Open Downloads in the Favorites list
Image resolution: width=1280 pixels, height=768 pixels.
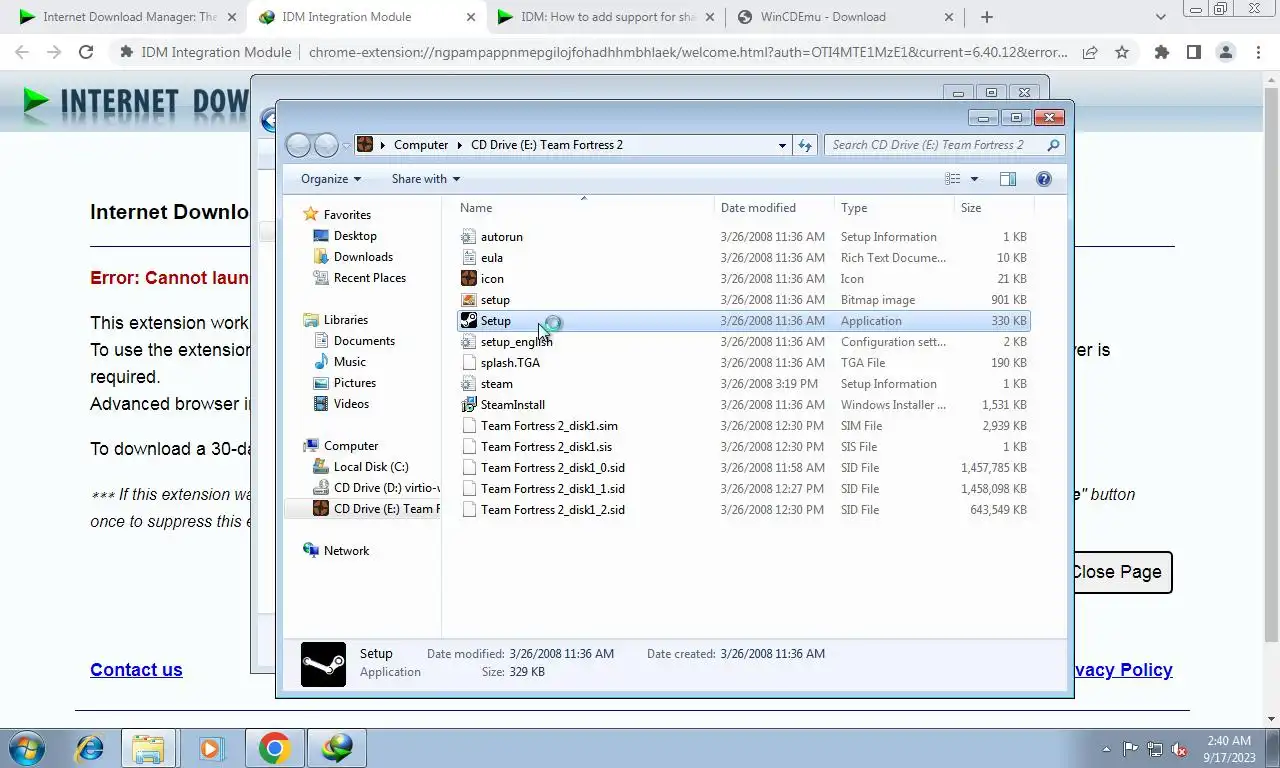click(x=363, y=257)
